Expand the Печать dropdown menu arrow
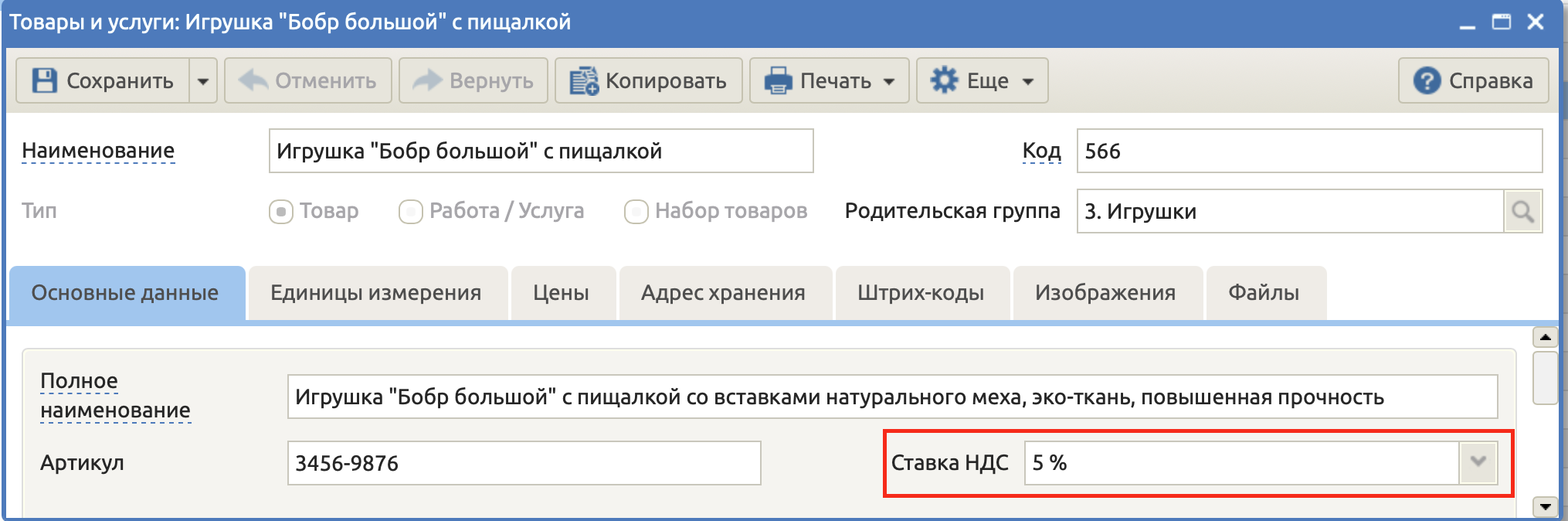This screenshot has width=1568, height=521. (889, 81)
